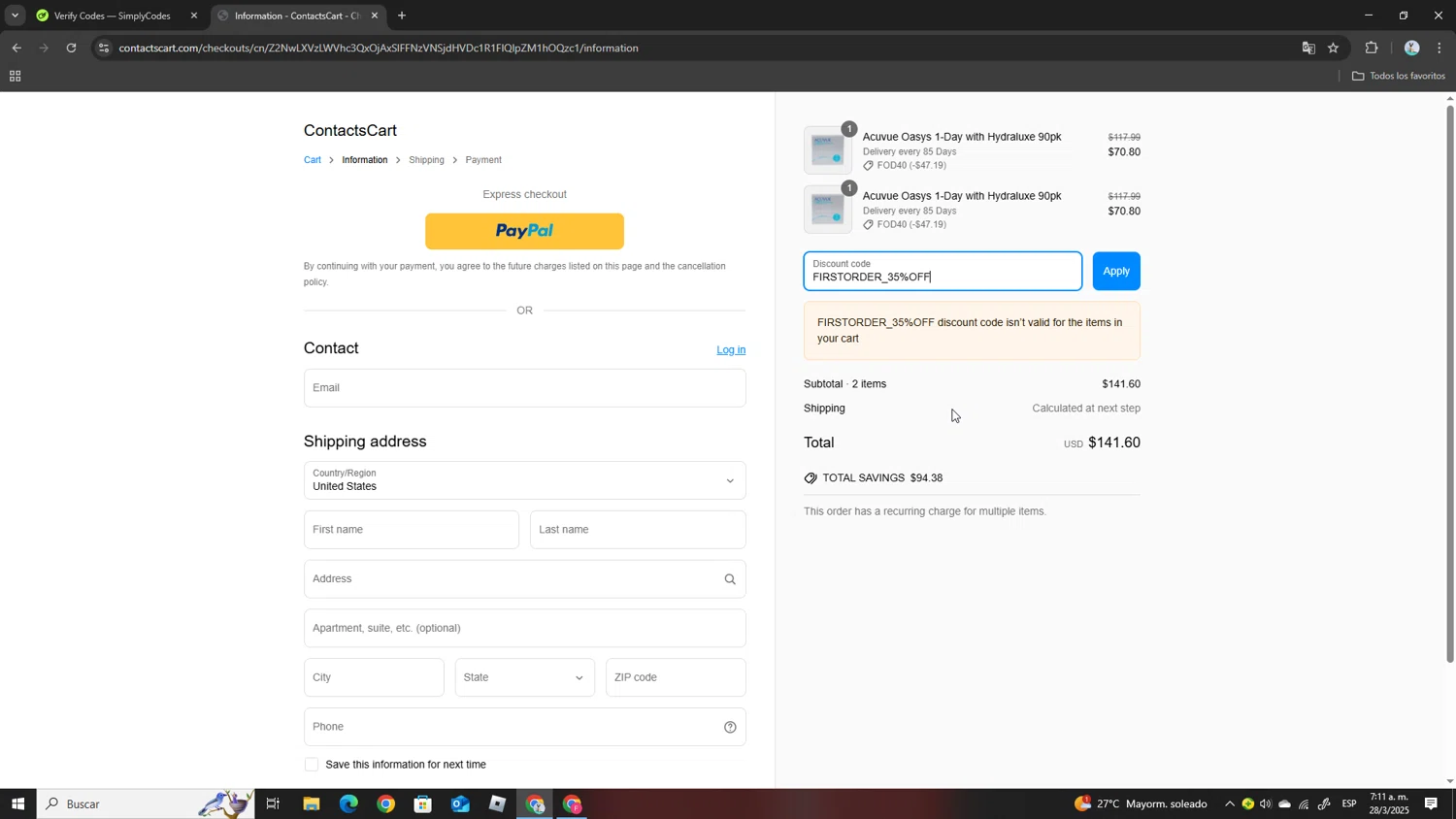Open File Explorer from the taskbar
Viewport: 1456px width, 819px height.
pyautogui.click(x=312, y=803)
